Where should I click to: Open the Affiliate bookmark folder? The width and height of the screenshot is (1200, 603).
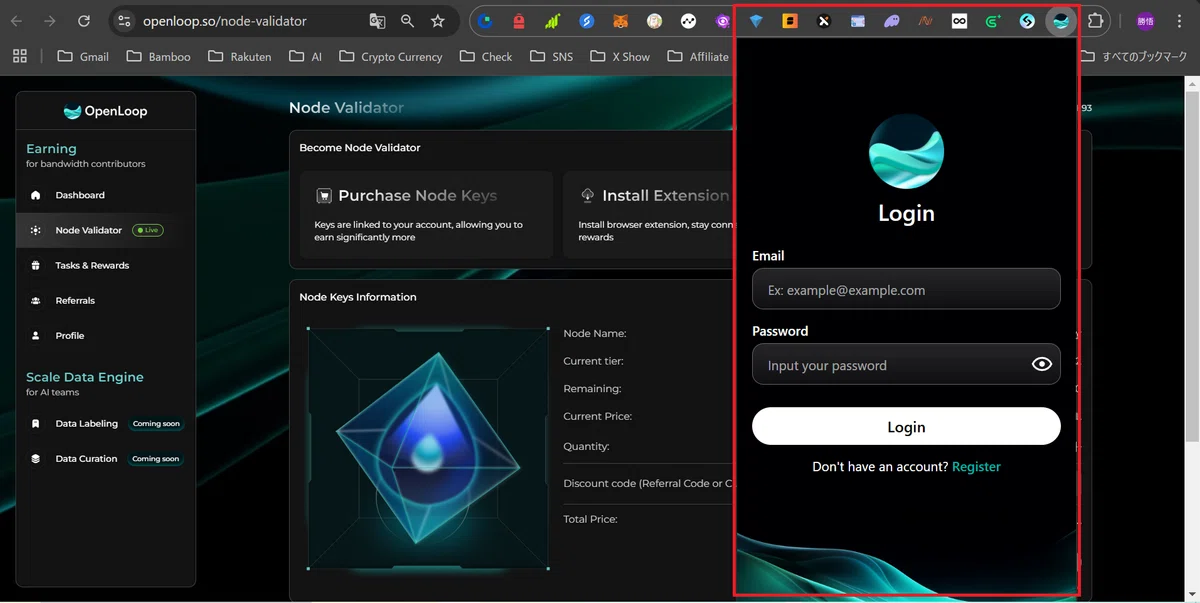(699, 57)
